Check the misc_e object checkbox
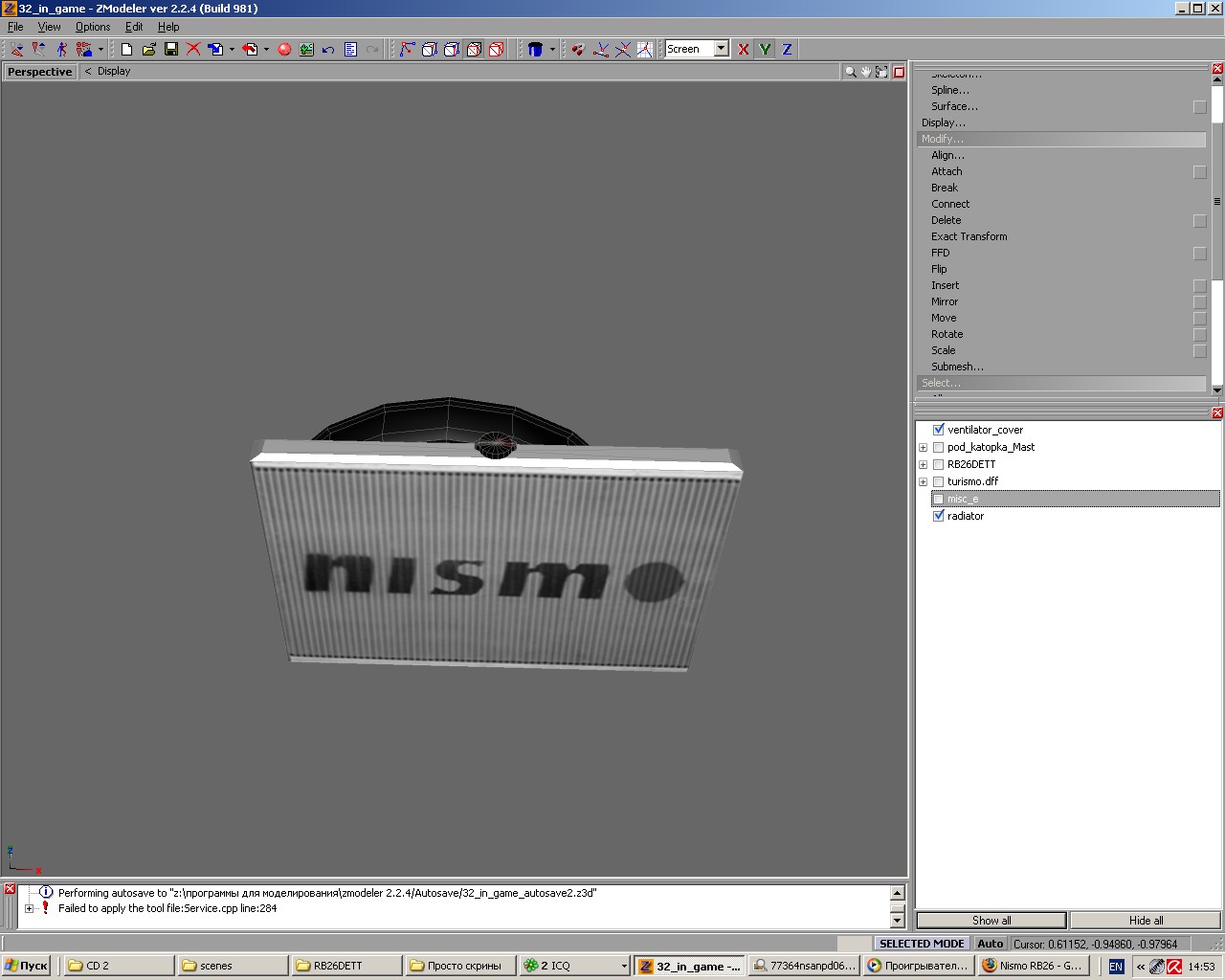The width and height of the screenshot is (1225, 980). 939,499
